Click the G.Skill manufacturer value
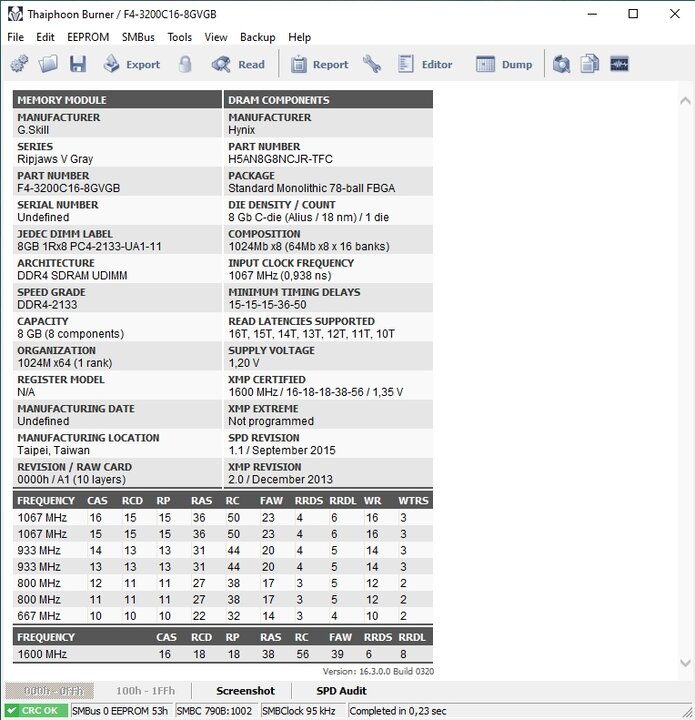Screen dimensions: 695x720 (33, 130)
